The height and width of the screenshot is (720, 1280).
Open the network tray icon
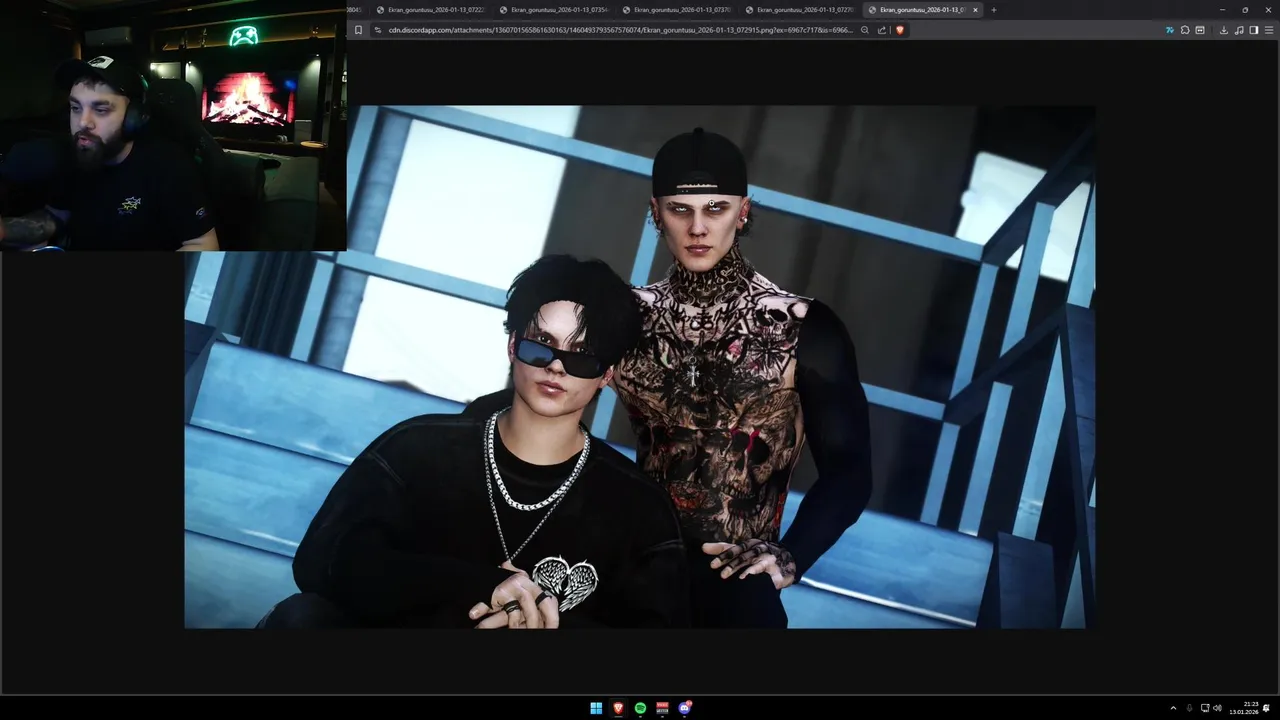pos(1205,708)
